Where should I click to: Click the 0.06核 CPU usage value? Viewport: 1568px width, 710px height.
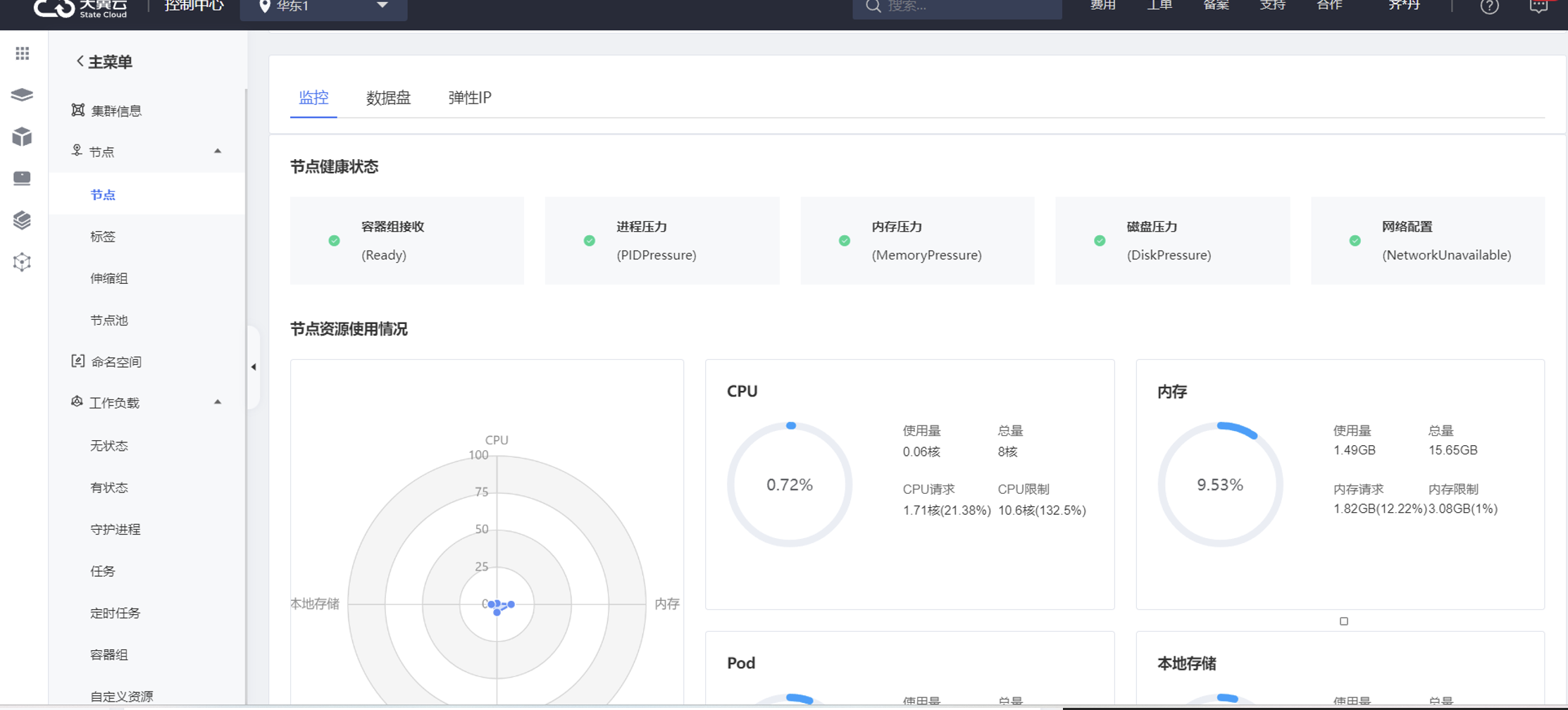tap(921, 451)
